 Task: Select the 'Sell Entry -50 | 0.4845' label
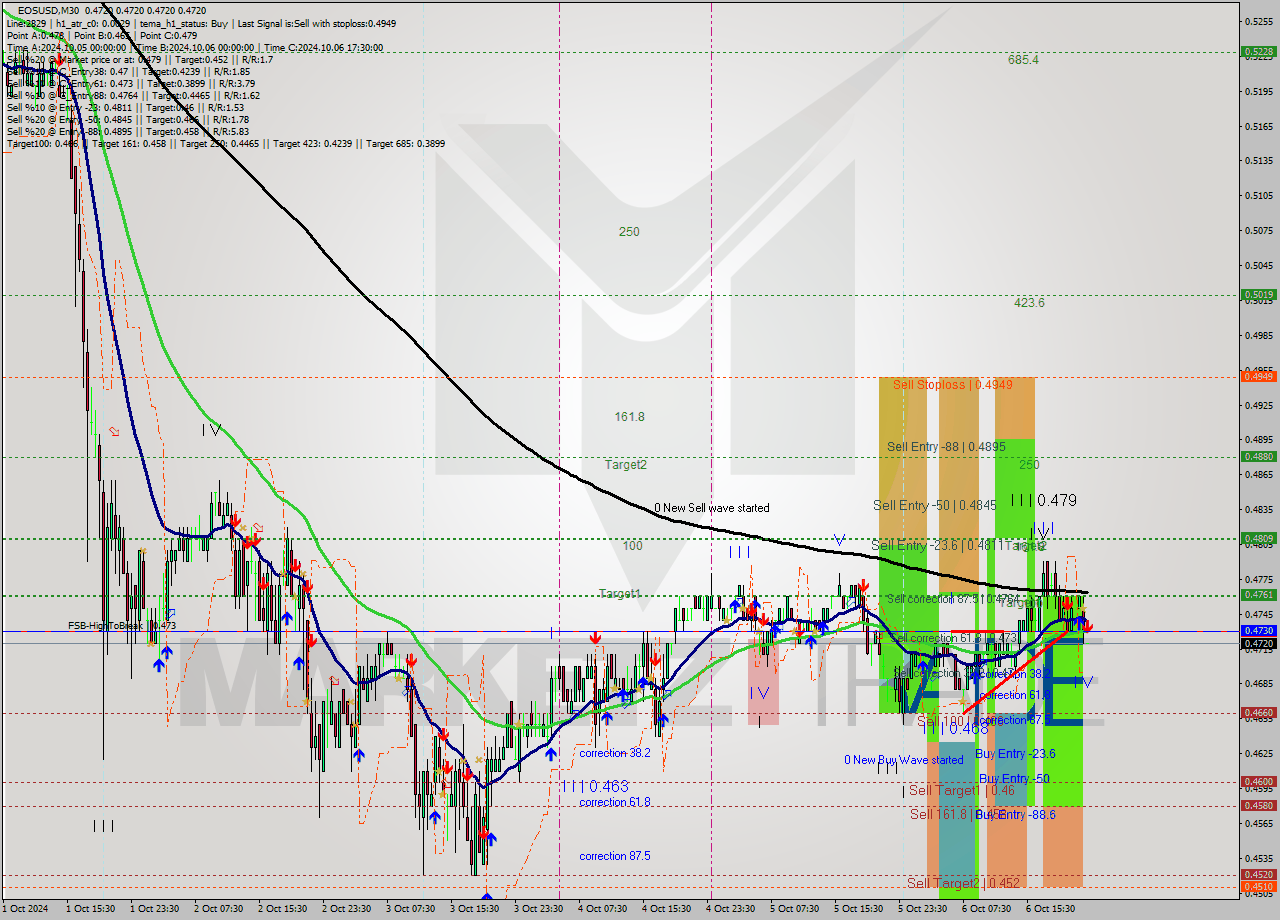[935, 505]
